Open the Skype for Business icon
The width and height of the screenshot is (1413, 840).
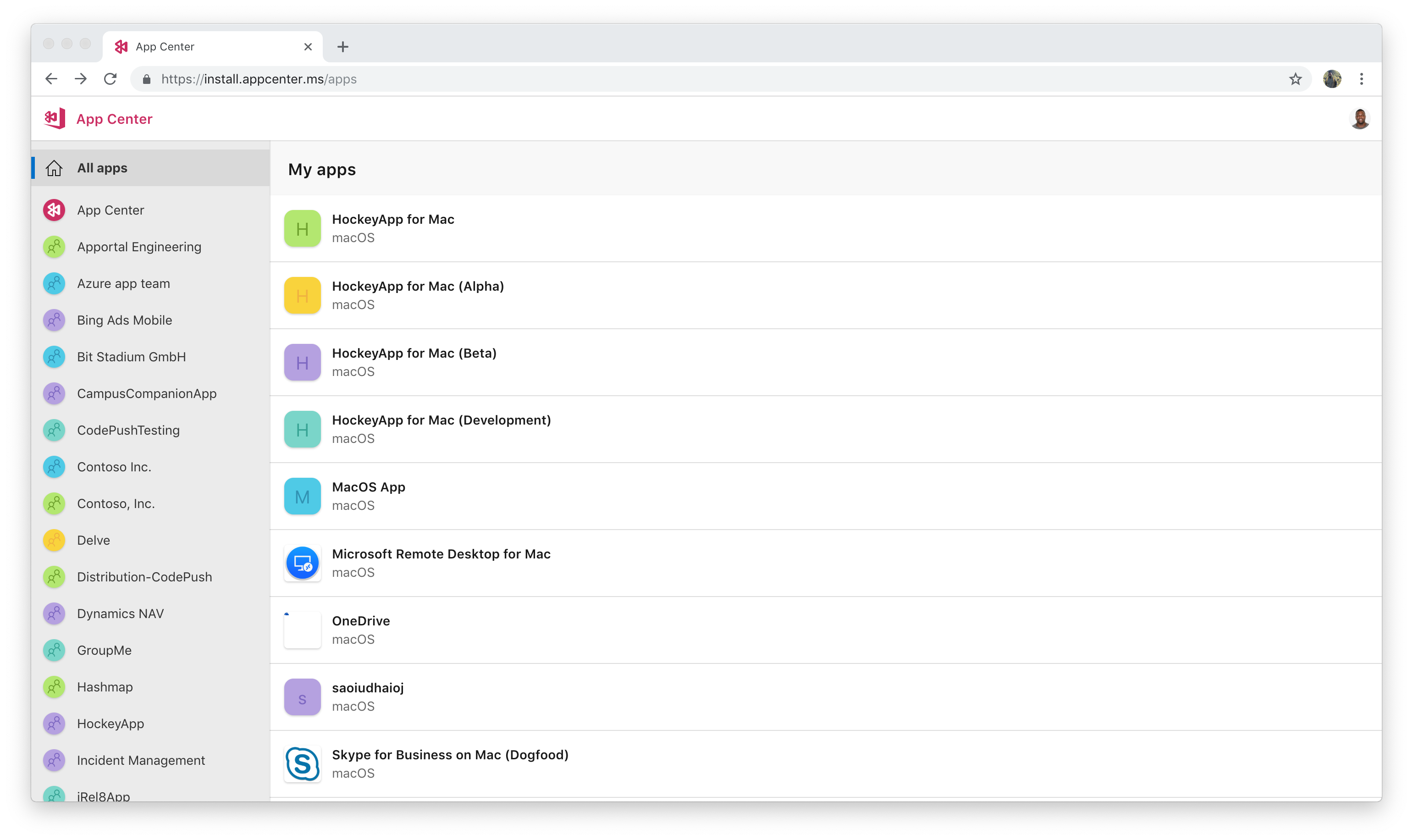pos(302,763)
